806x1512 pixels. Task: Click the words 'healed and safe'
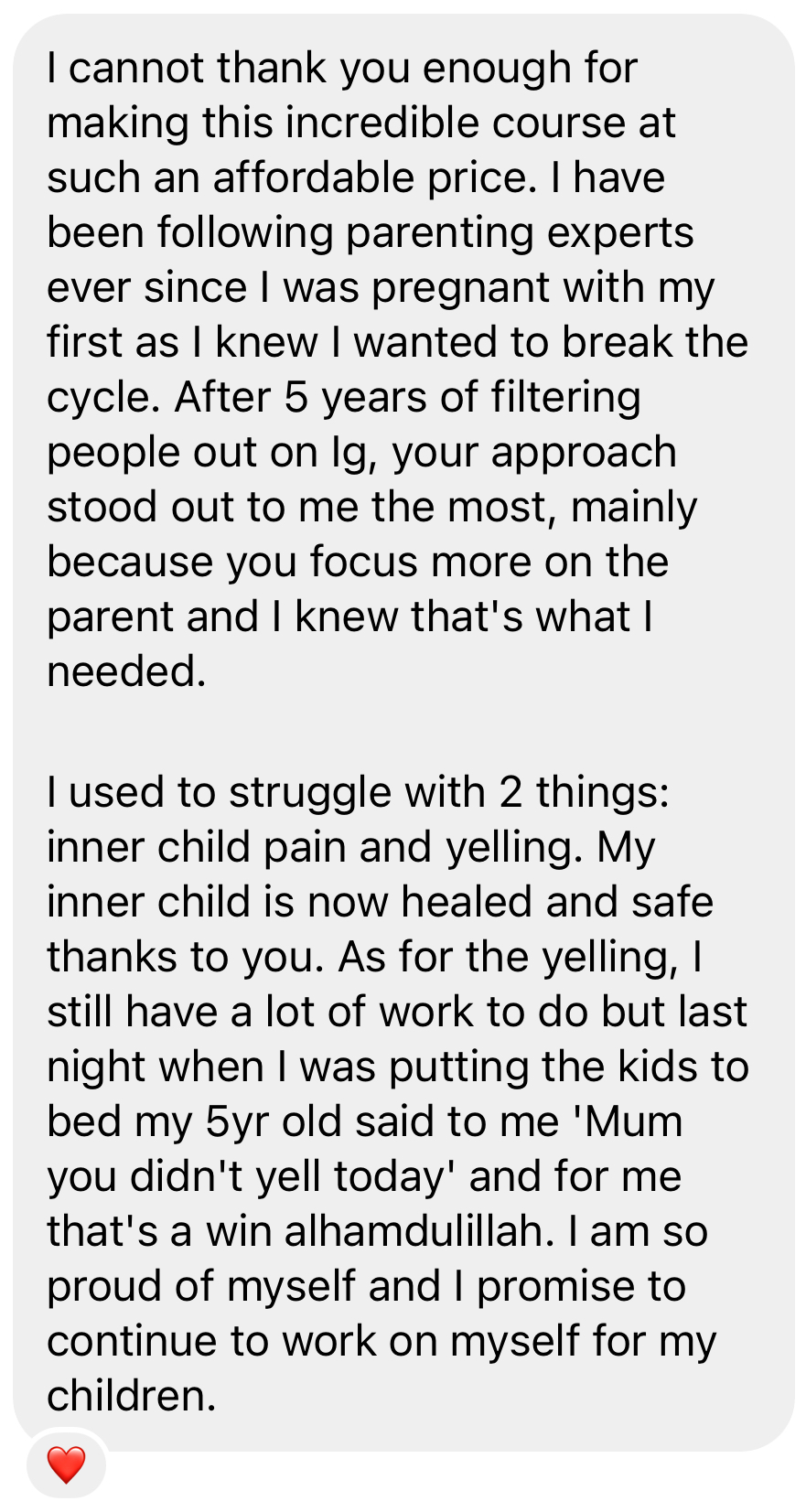[556, 903]
